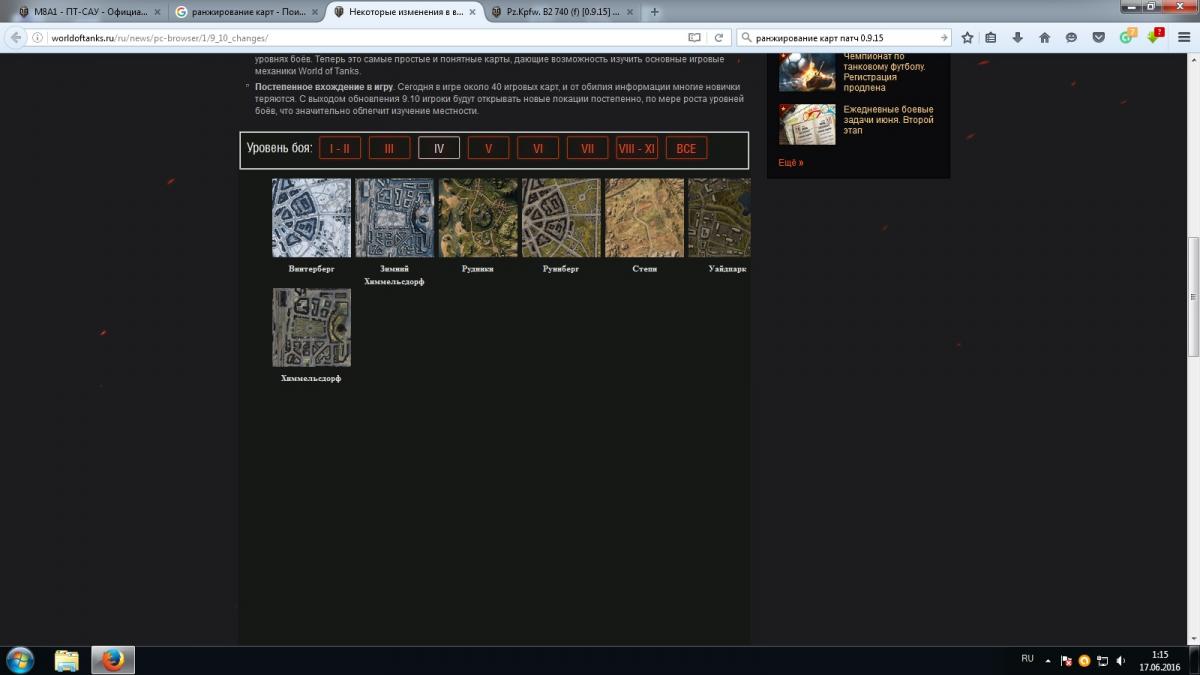Select battle level filter VII

pyautogui.click(x=587, y=149)
